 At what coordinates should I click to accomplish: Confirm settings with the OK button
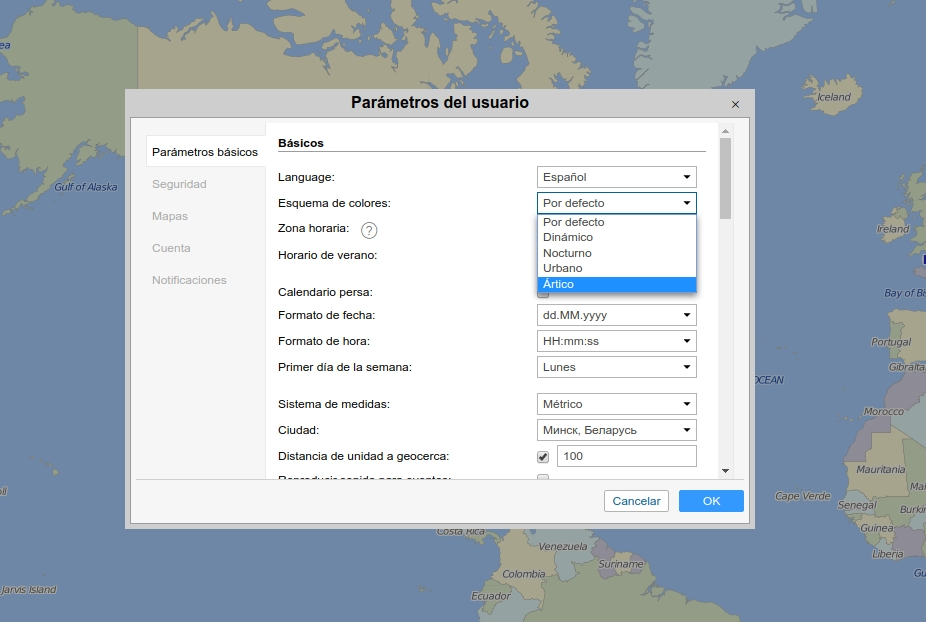(711, 501)
